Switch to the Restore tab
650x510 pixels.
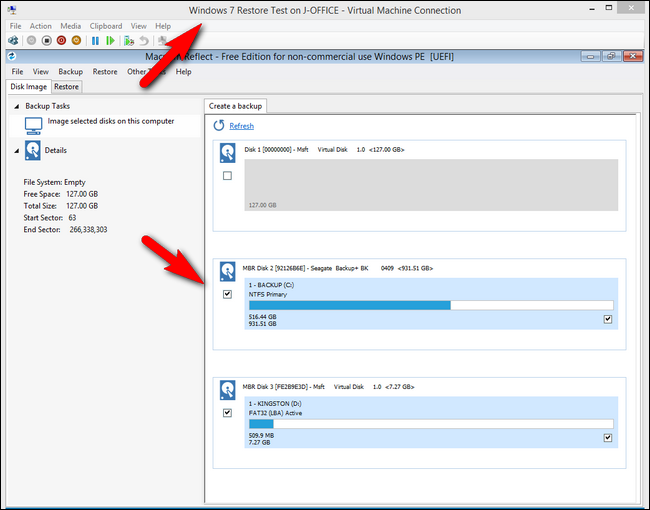point(66,87)
